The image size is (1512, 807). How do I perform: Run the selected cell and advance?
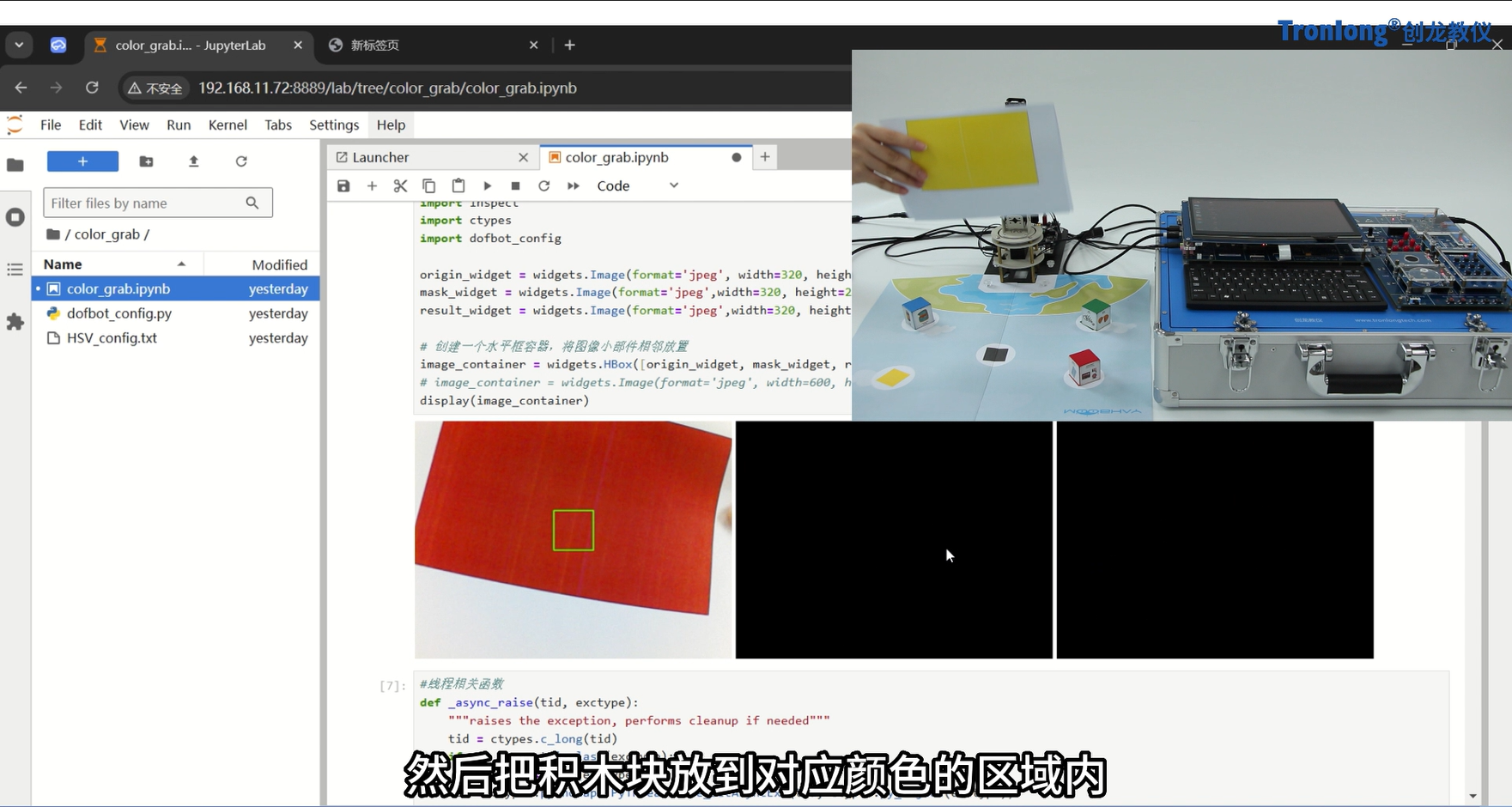tap(487, 185)
